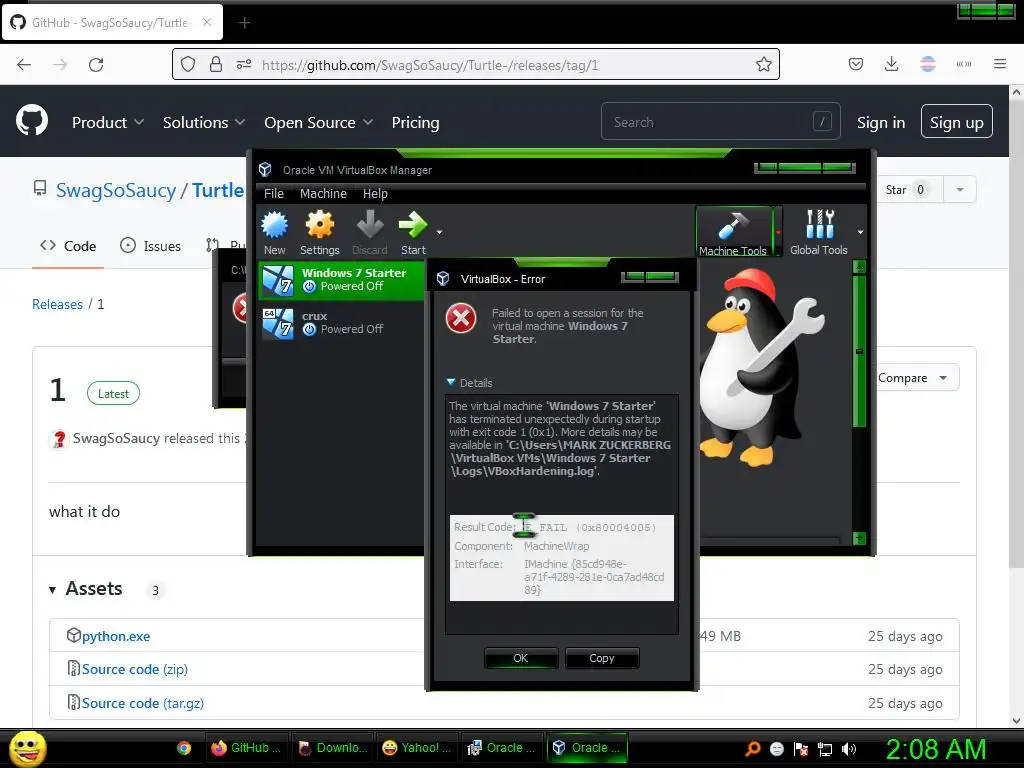This screenshot has height=768, width=1024.
Task: Click the GitHub search field
Action: [x=720, y=121]
